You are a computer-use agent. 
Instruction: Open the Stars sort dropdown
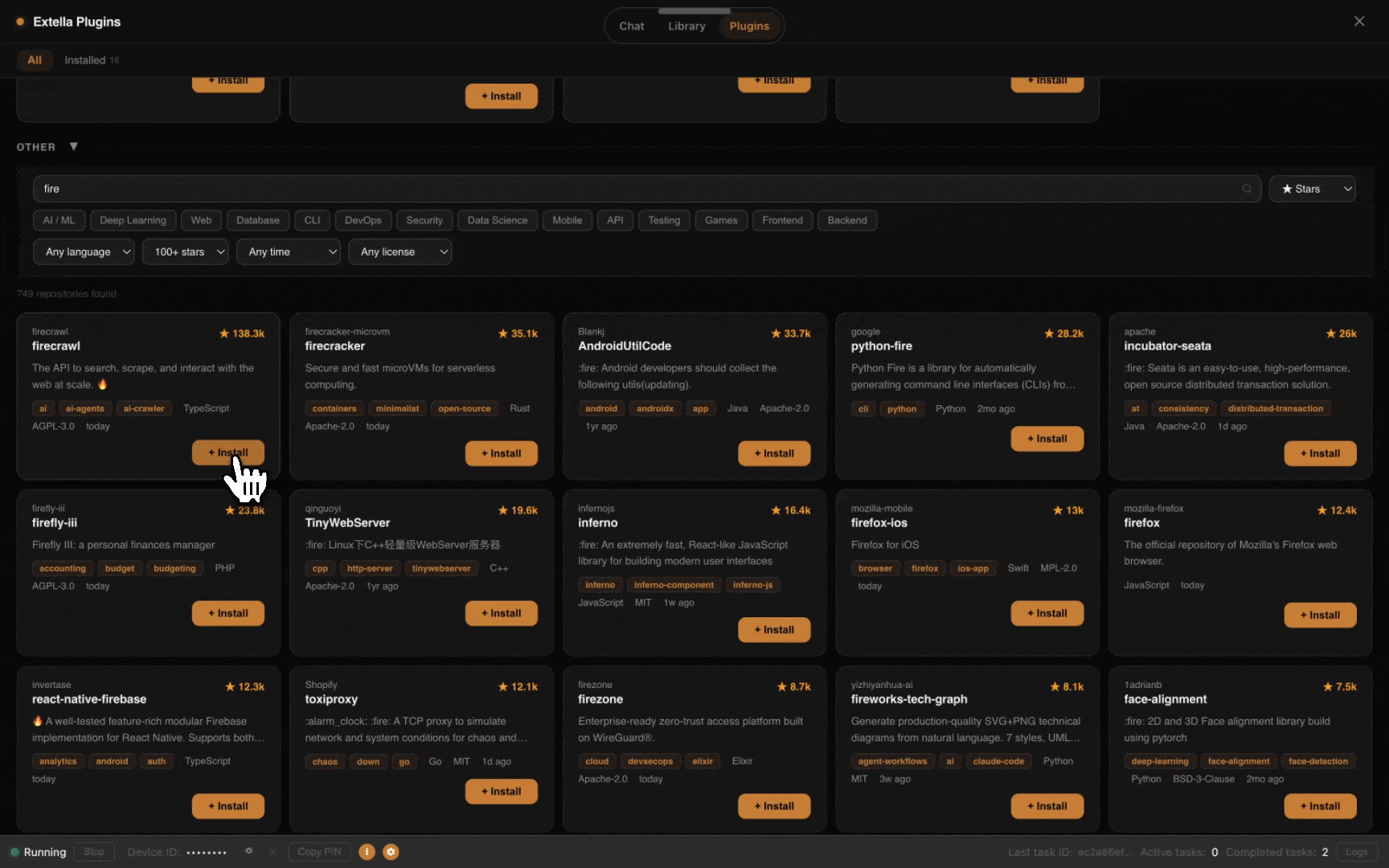coord(1313,189)
